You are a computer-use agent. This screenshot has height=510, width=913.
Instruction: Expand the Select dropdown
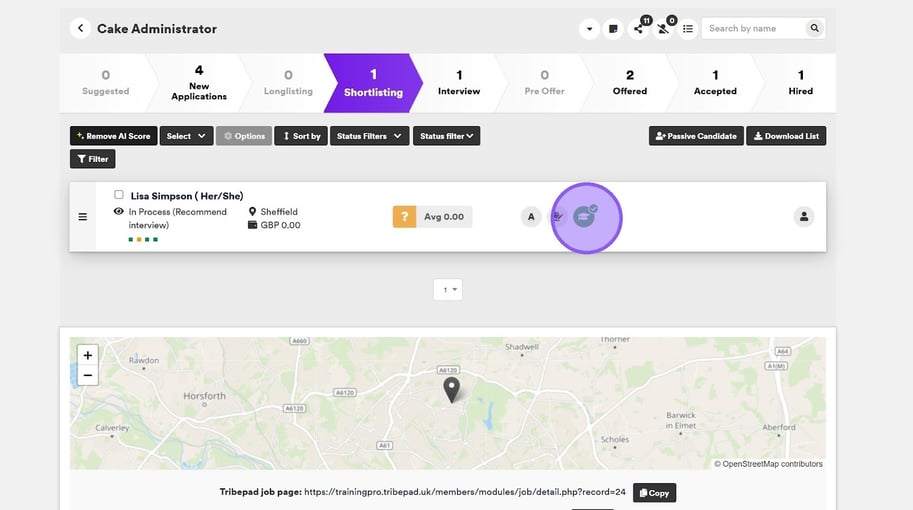(x=186, y=136)
